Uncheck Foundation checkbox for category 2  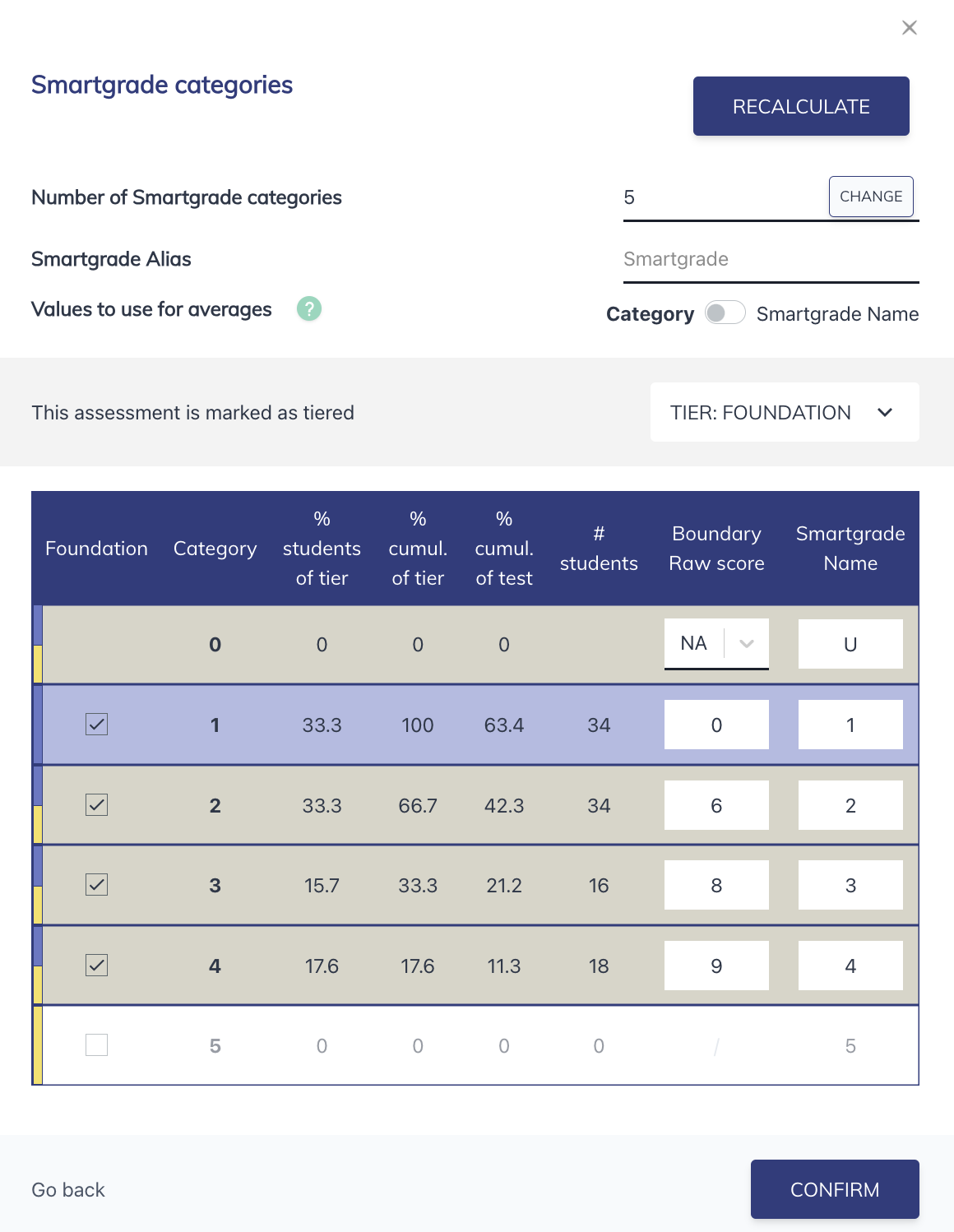pyautogui.click(x=96, y=805)
